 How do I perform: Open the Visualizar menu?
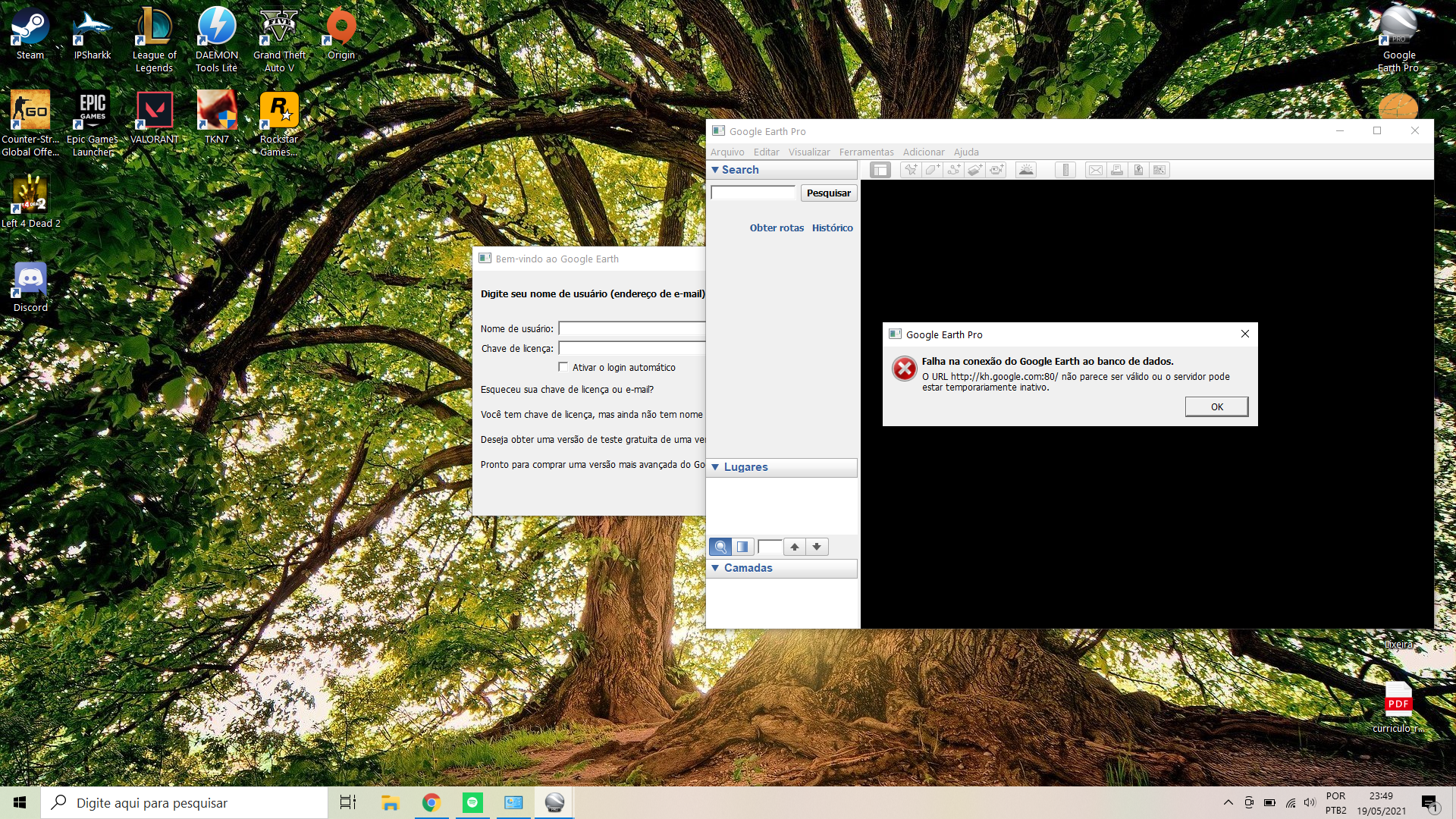tap(809, 152)
